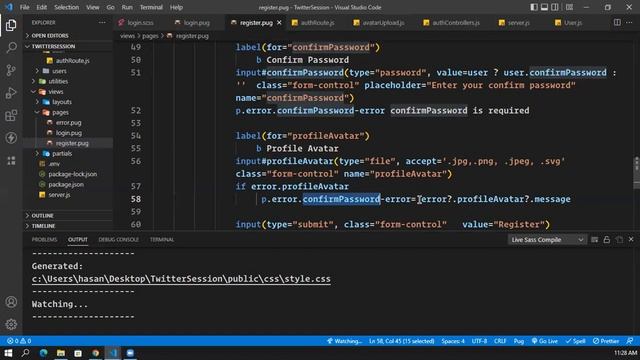Click the Watching Sass status item
This screenshot has height=360, width=640.
pos(344,341)
